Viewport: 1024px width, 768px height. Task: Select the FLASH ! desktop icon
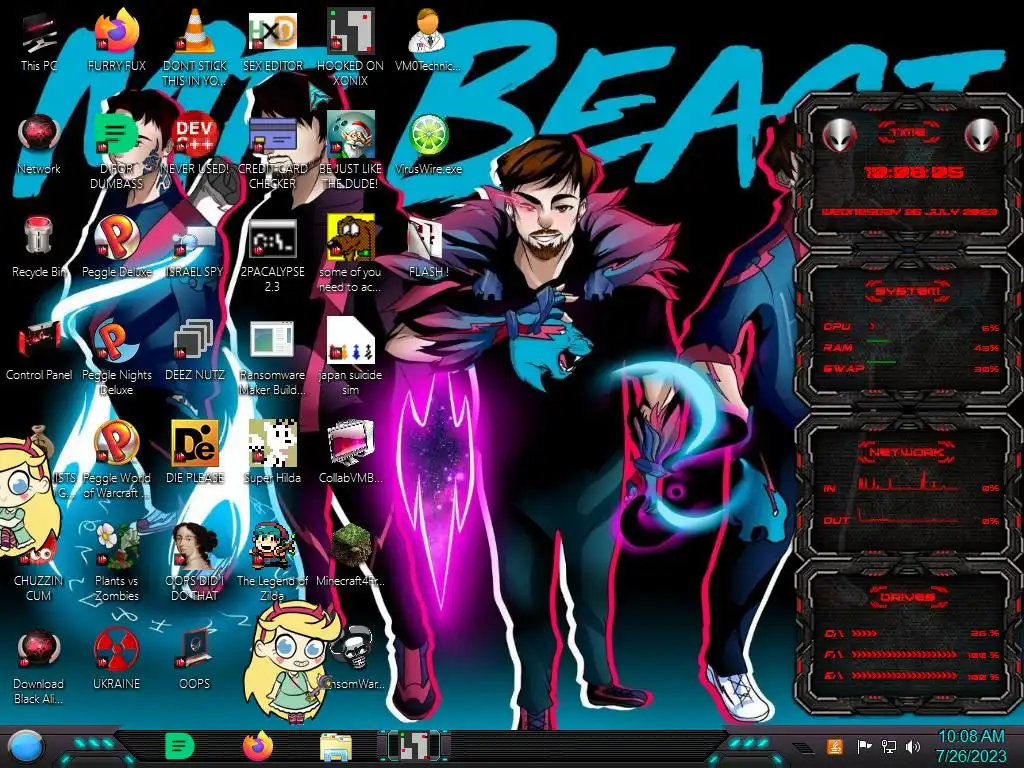(428, 248)
